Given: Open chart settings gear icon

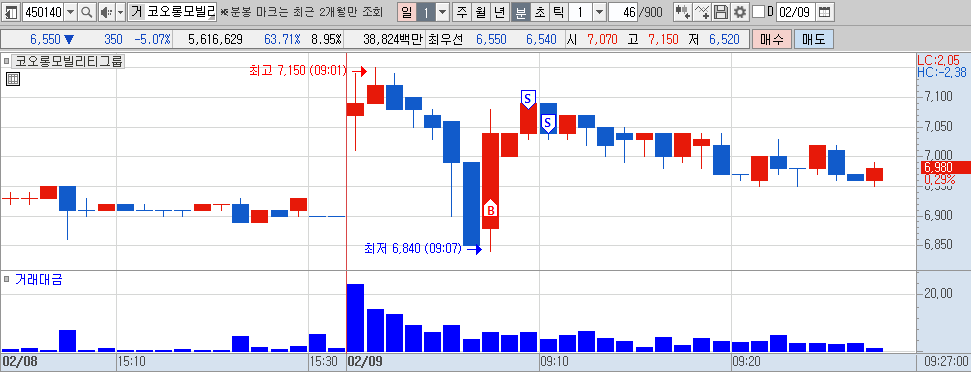Looking at the screenshot, I should click(x=739, y=11).
